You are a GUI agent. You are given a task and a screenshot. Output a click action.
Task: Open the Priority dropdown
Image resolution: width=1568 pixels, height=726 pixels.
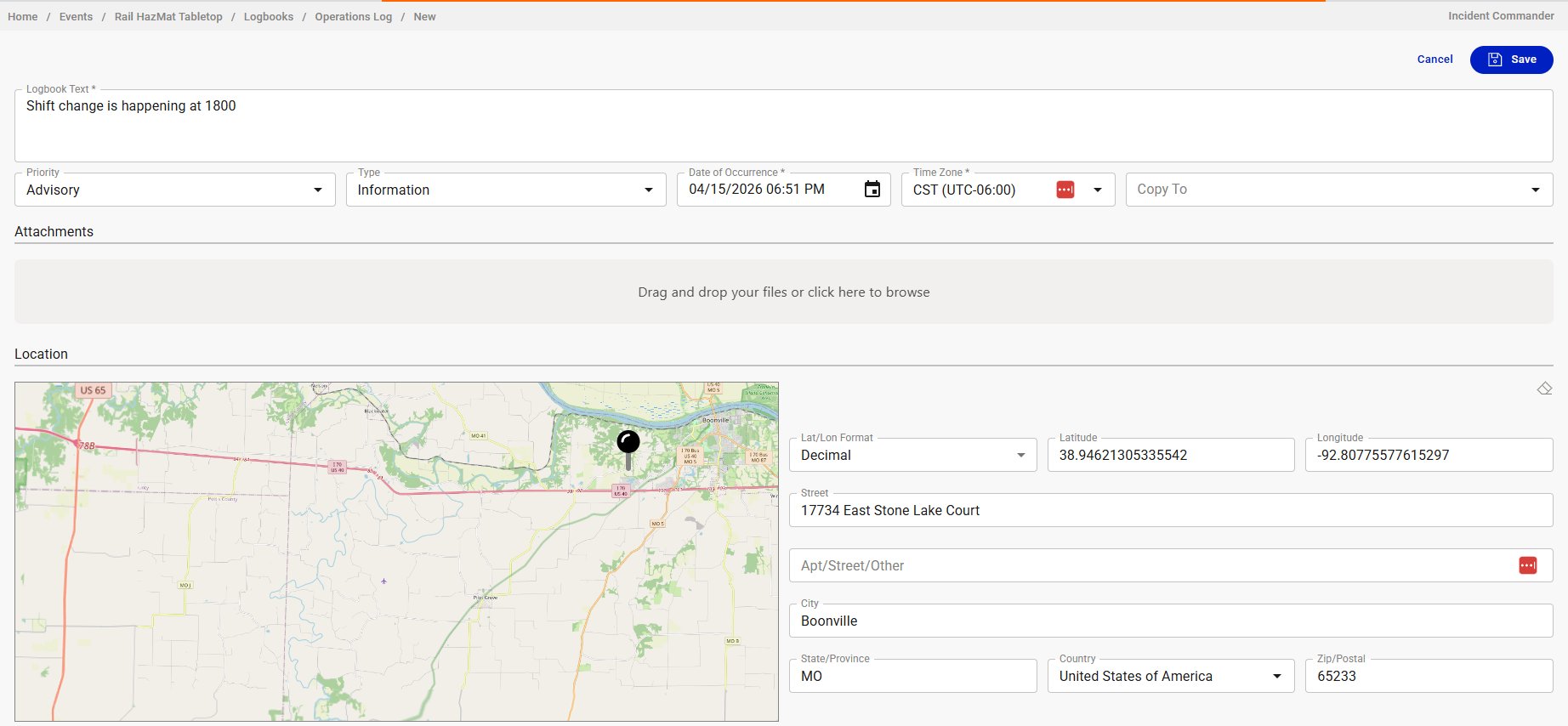(175, 190)
